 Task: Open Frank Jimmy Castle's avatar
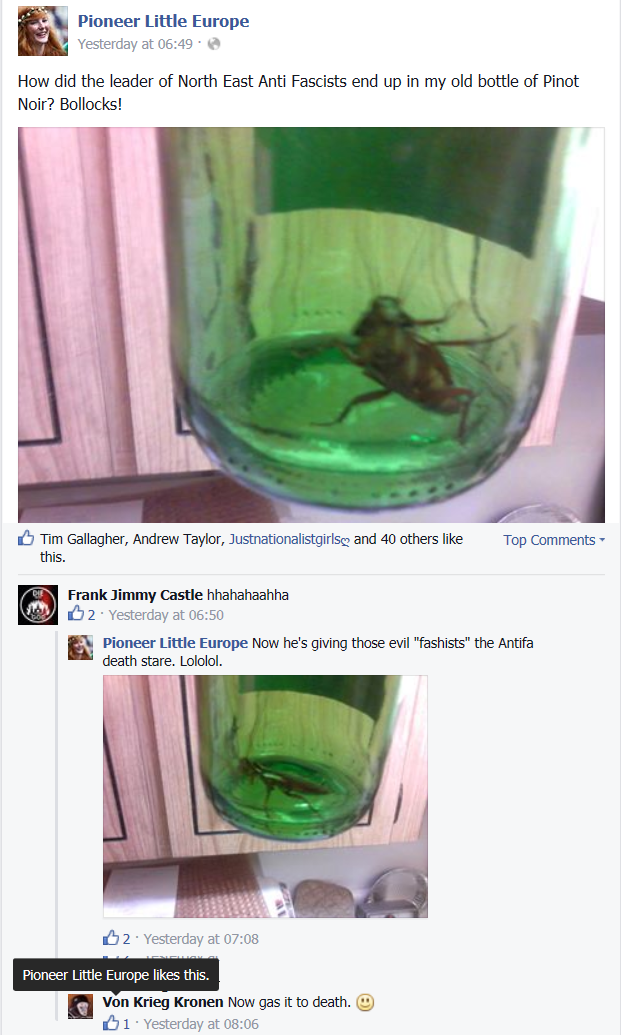[38, 605]
